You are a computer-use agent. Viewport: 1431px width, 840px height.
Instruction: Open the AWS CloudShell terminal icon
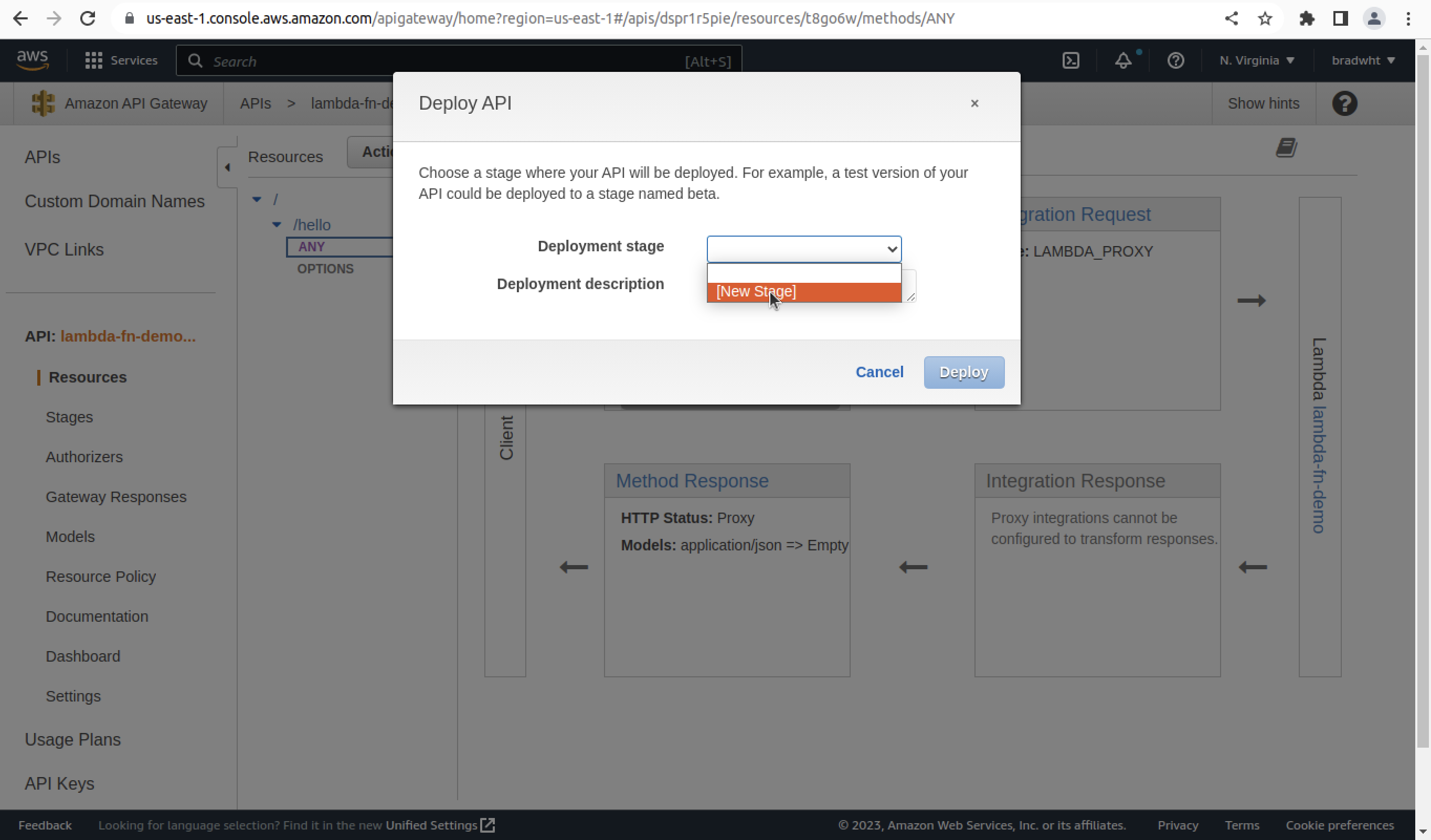(x=1070, y=60)
